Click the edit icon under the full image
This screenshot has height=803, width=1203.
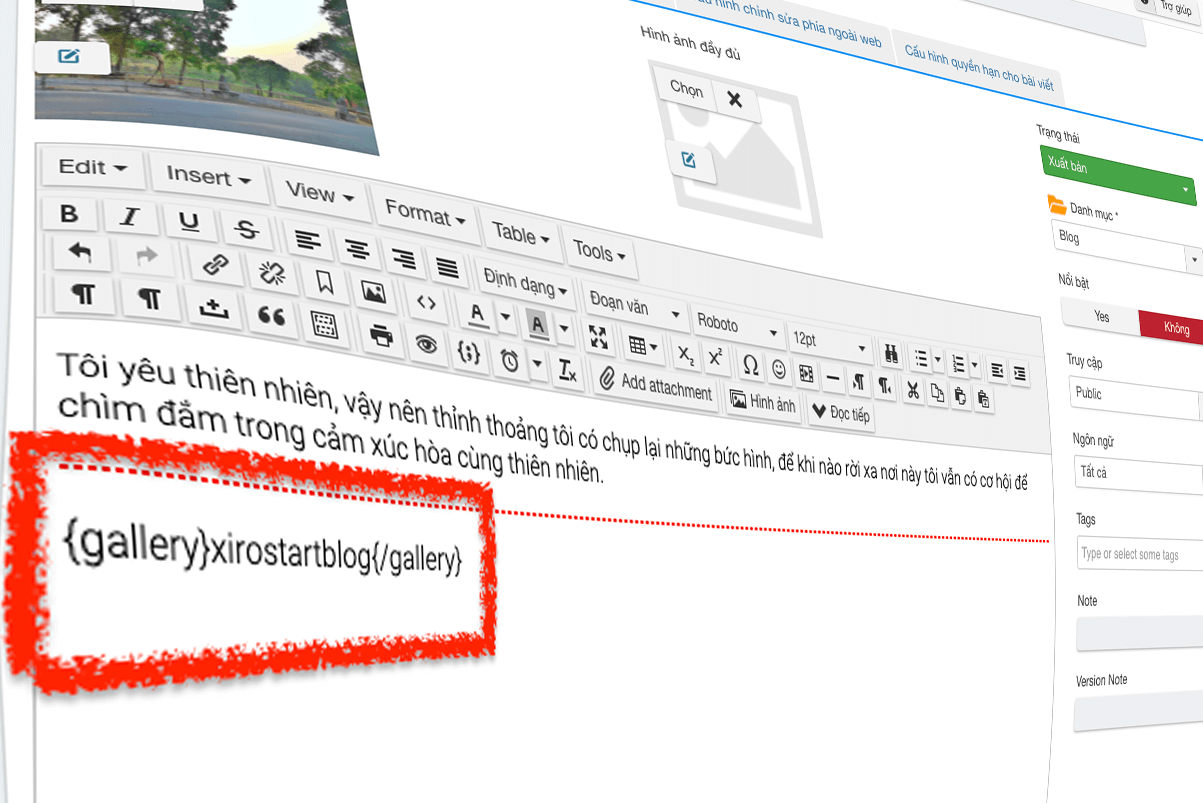691,160
